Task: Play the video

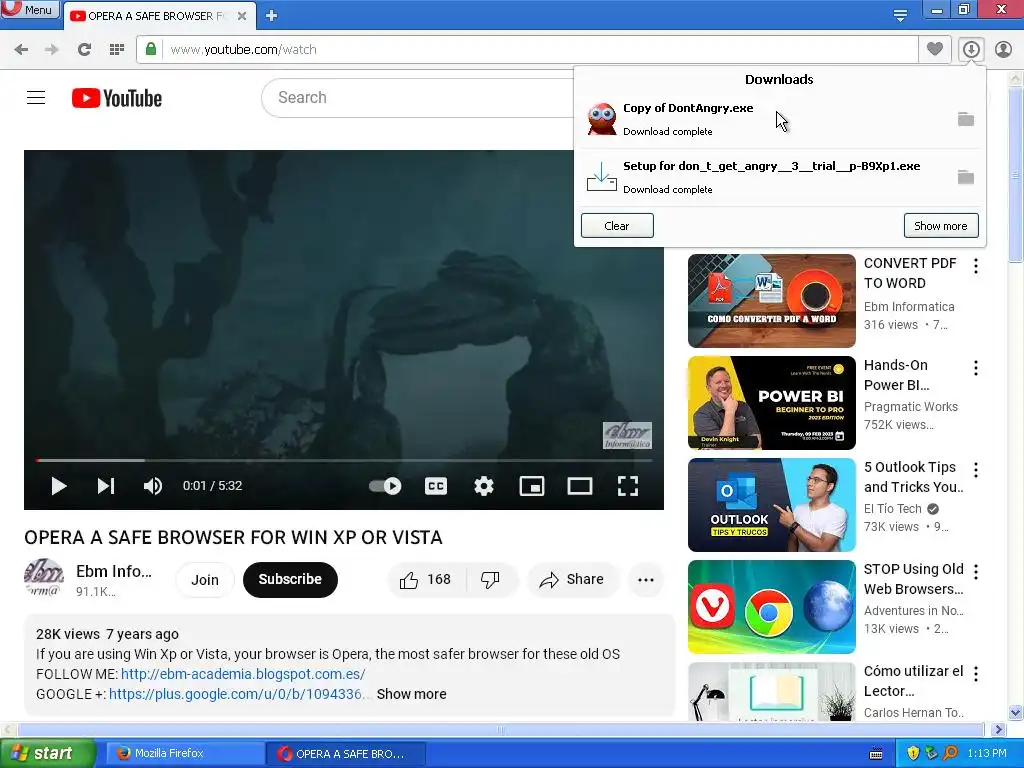Action: [59, 486]
